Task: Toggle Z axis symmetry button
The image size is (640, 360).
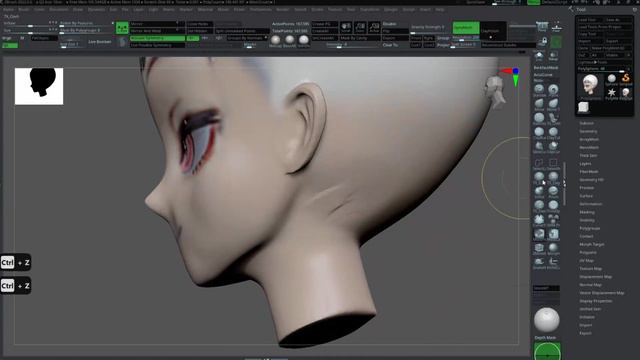Action: click(x=219, y=38)
